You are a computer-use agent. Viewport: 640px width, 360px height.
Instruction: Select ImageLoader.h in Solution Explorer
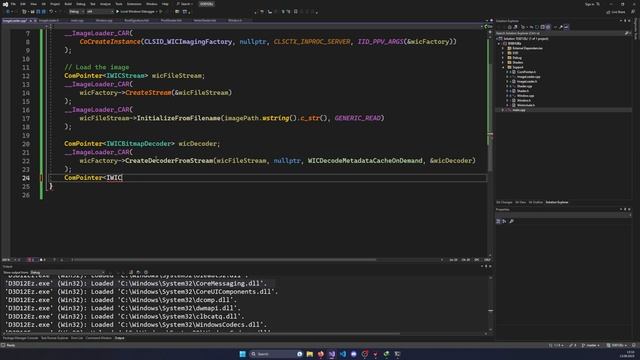pyautogui.click(x=527, y=82)
